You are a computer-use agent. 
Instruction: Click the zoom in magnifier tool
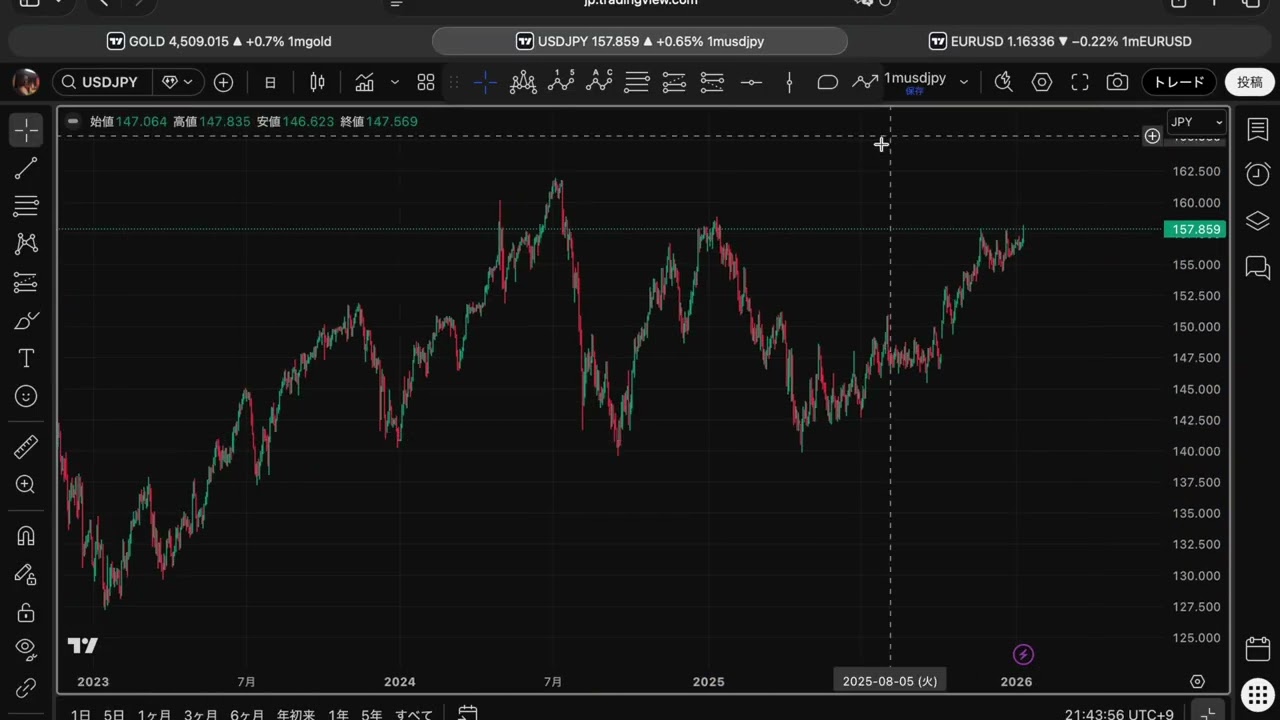pos(26,485)
